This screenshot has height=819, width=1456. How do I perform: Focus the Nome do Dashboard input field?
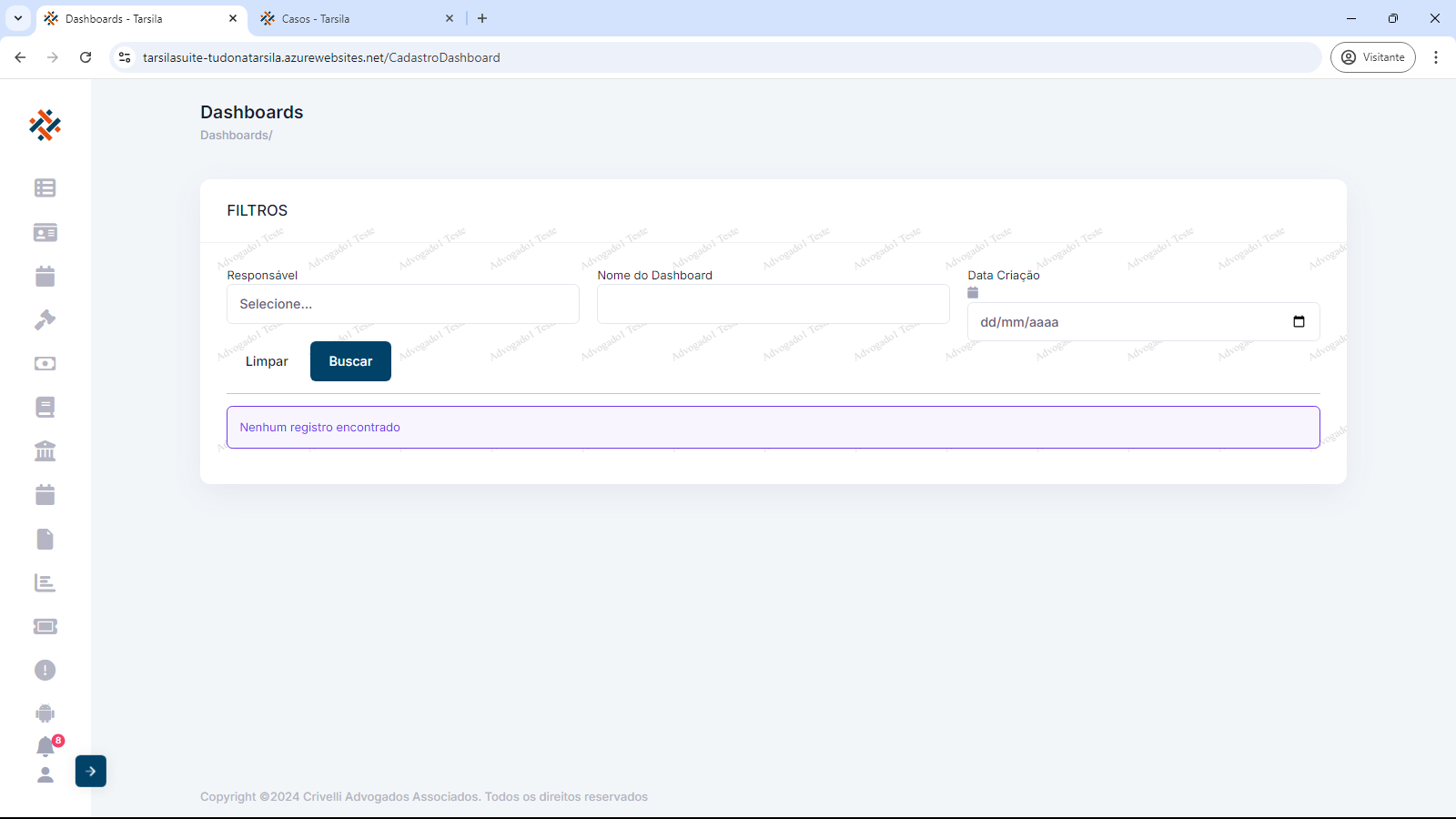click(773, 304)
